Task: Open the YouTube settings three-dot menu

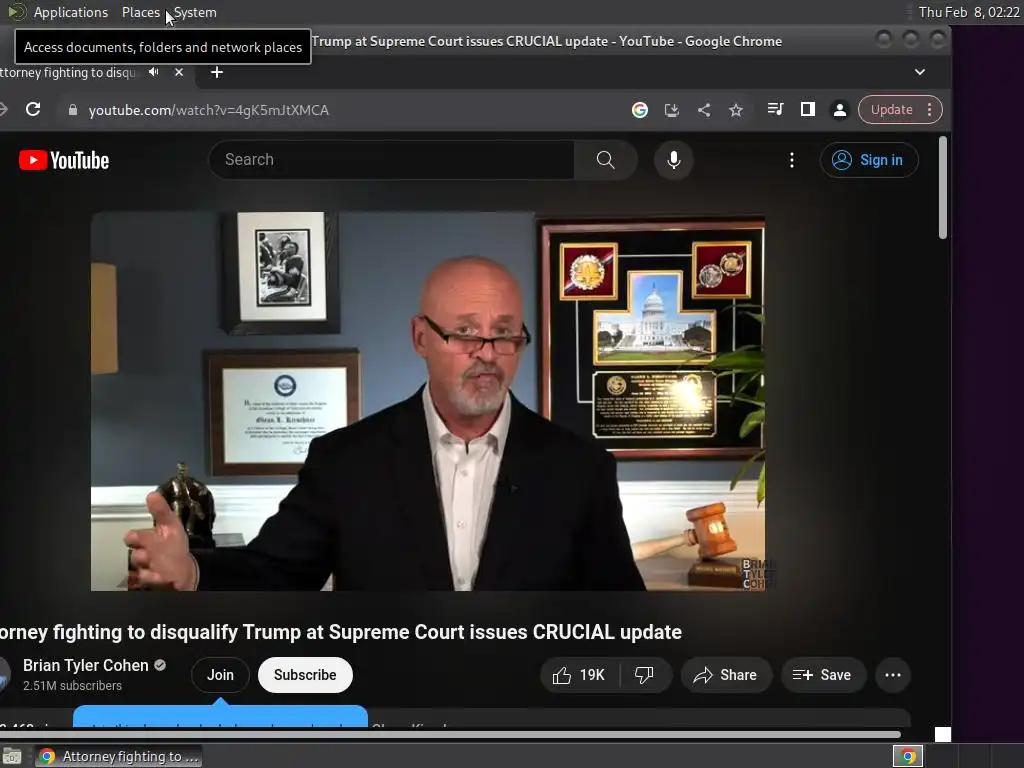Action: click(792, 160)
